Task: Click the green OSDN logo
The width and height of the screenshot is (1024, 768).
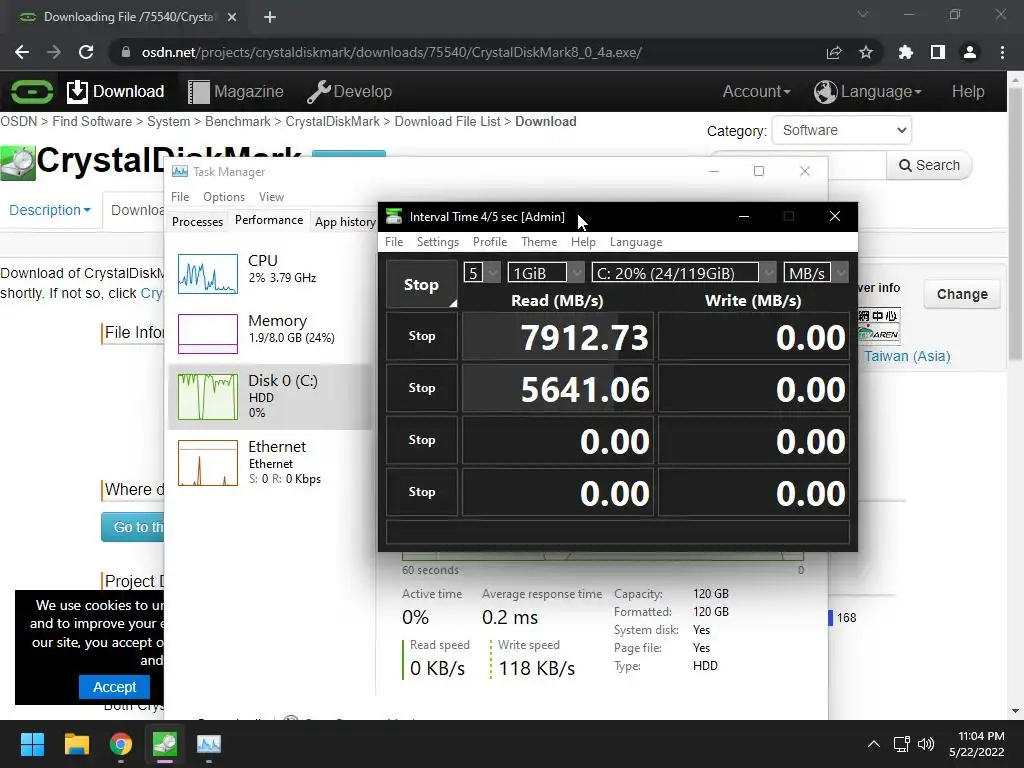Action: (x=31, y=91)
